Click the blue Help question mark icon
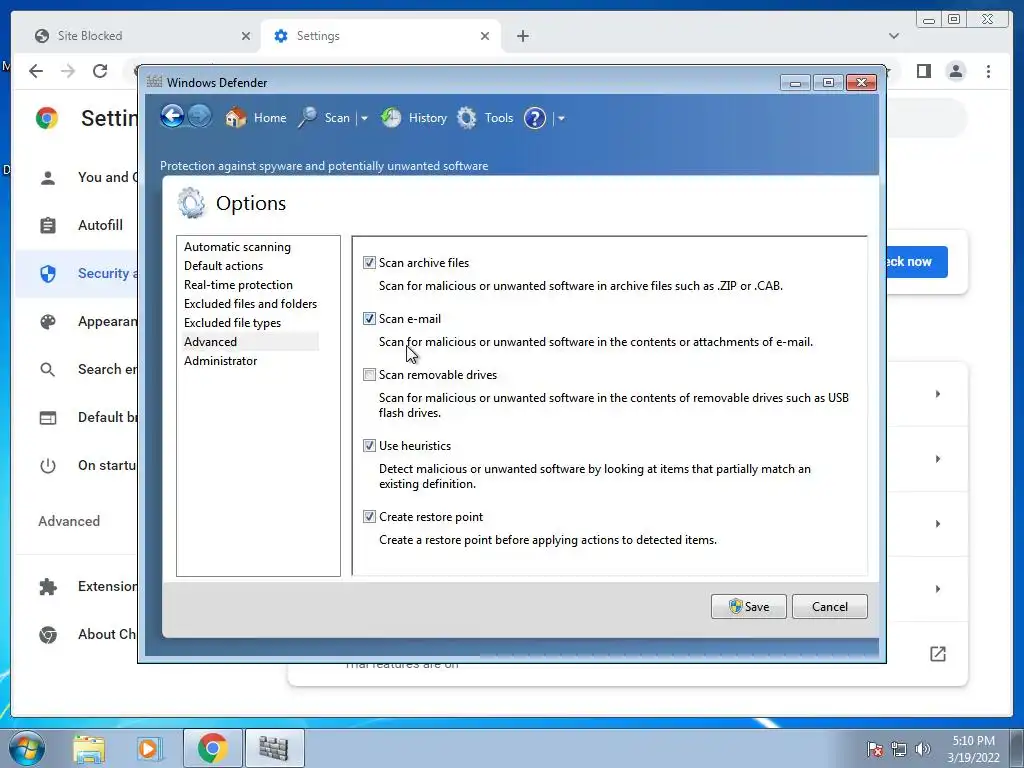This screenshot has height=768, width=1024. coord(535,118)
